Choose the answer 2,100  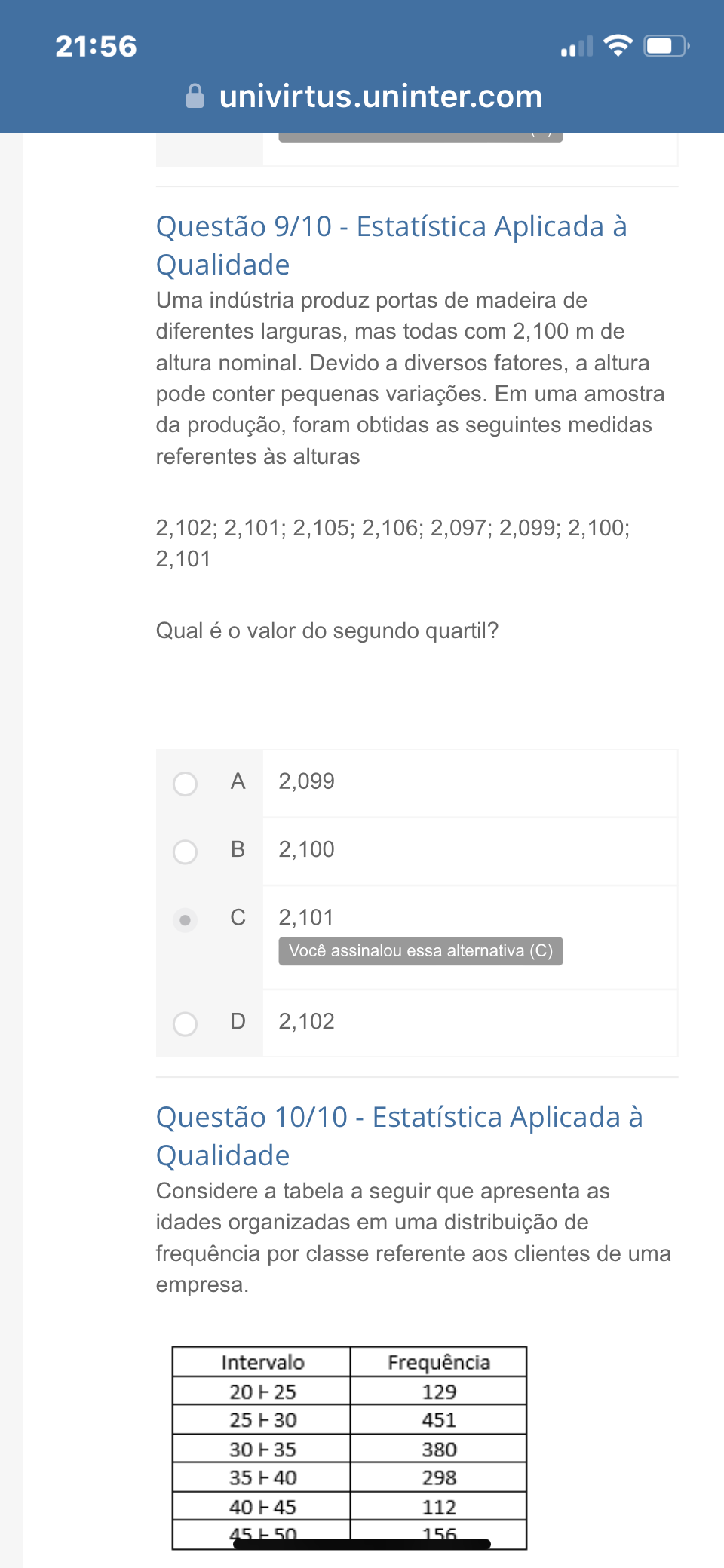coord(306,849)
